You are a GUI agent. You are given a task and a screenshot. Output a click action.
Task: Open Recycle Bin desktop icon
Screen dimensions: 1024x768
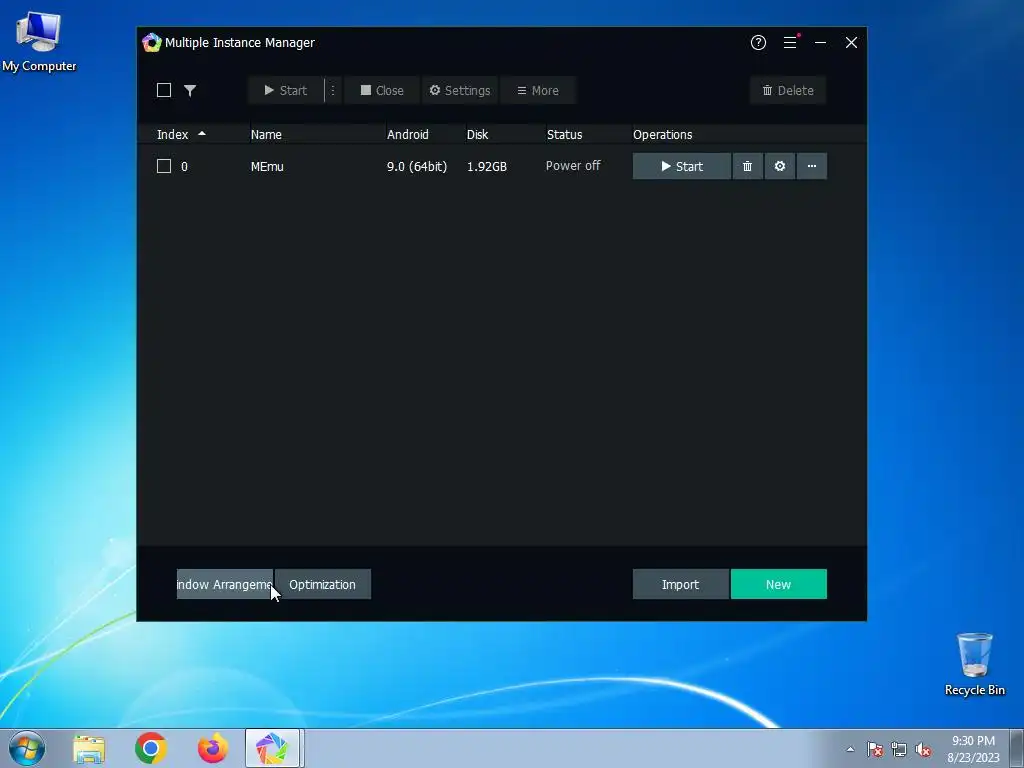tap(974, 664)
